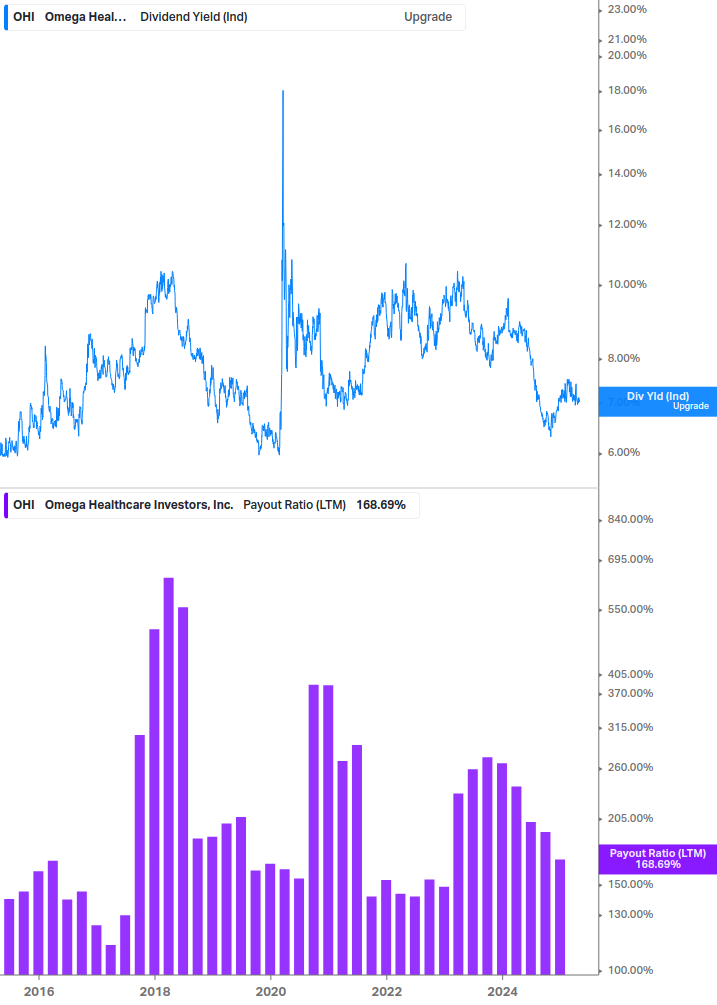Click the 205.00% payout axis label
Screen dimensions: 717x1005
(x=630, y=818)
